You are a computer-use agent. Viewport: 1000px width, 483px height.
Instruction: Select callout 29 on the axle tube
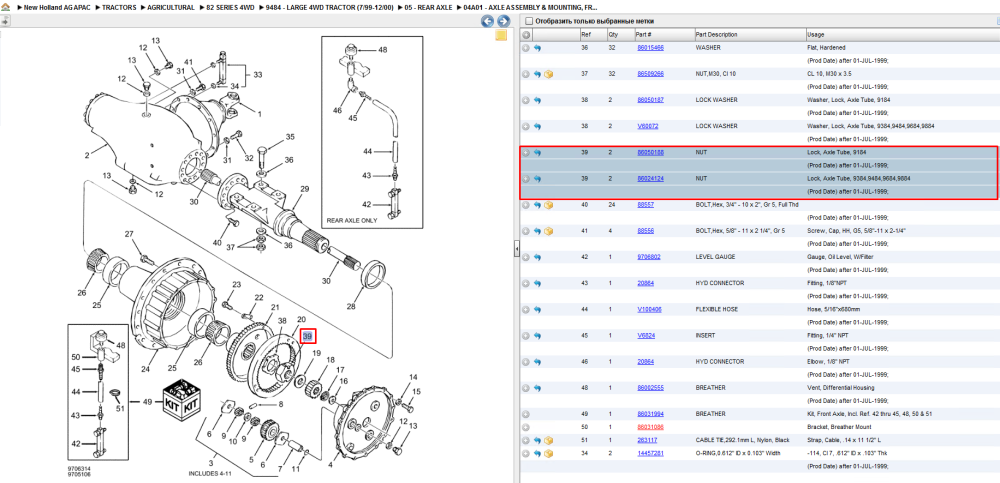pos(304,189)
